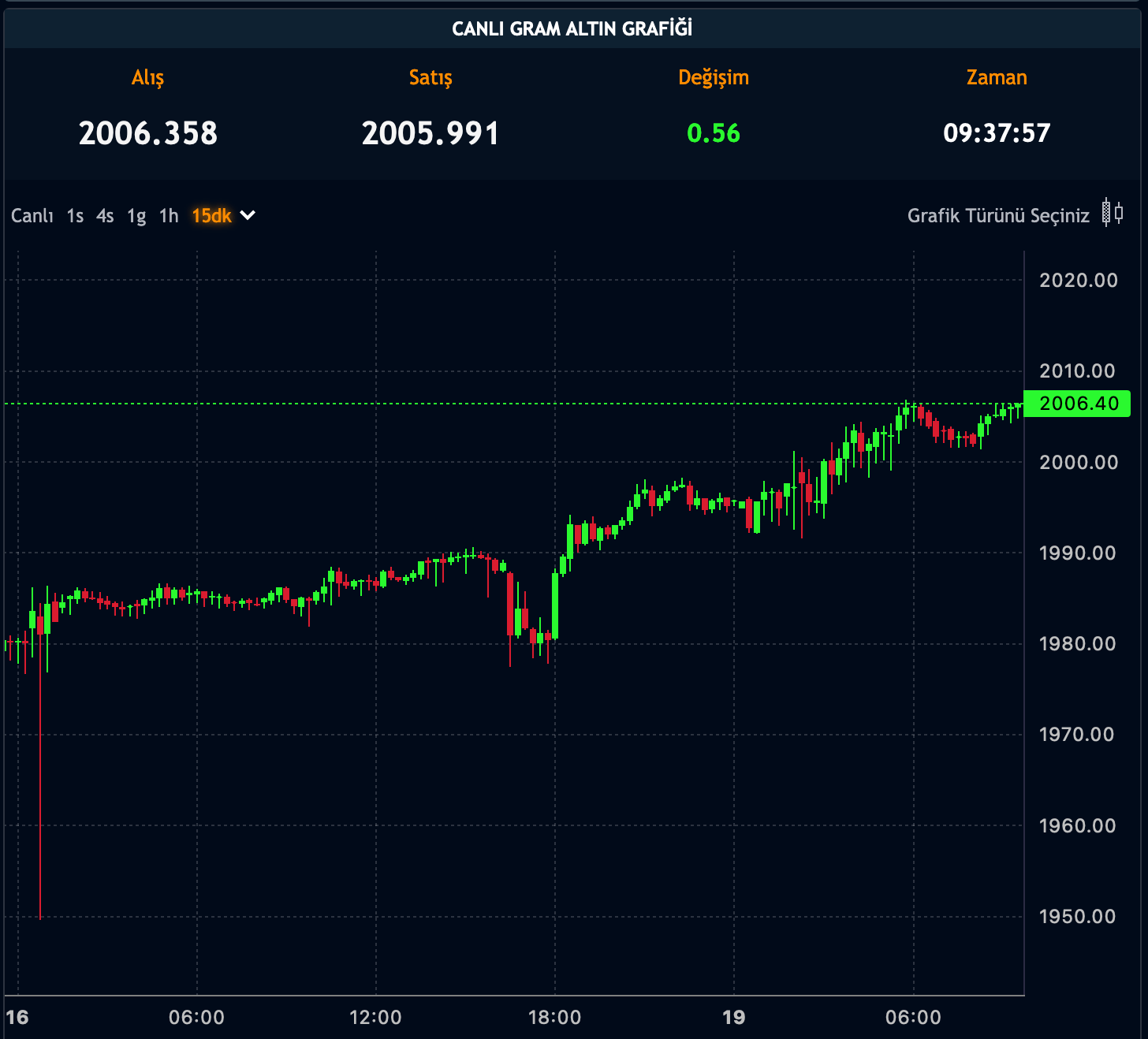Viewport: 1148px width, 1039px height.
Task: Click the 1970.00 price axis label
Action: tap(1076, 735)
